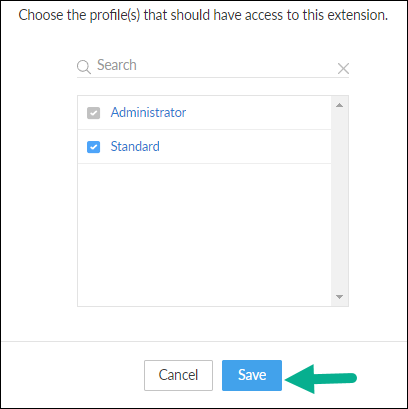
Task: Click the magnifying glass search icon
Action: click(84, 67)
